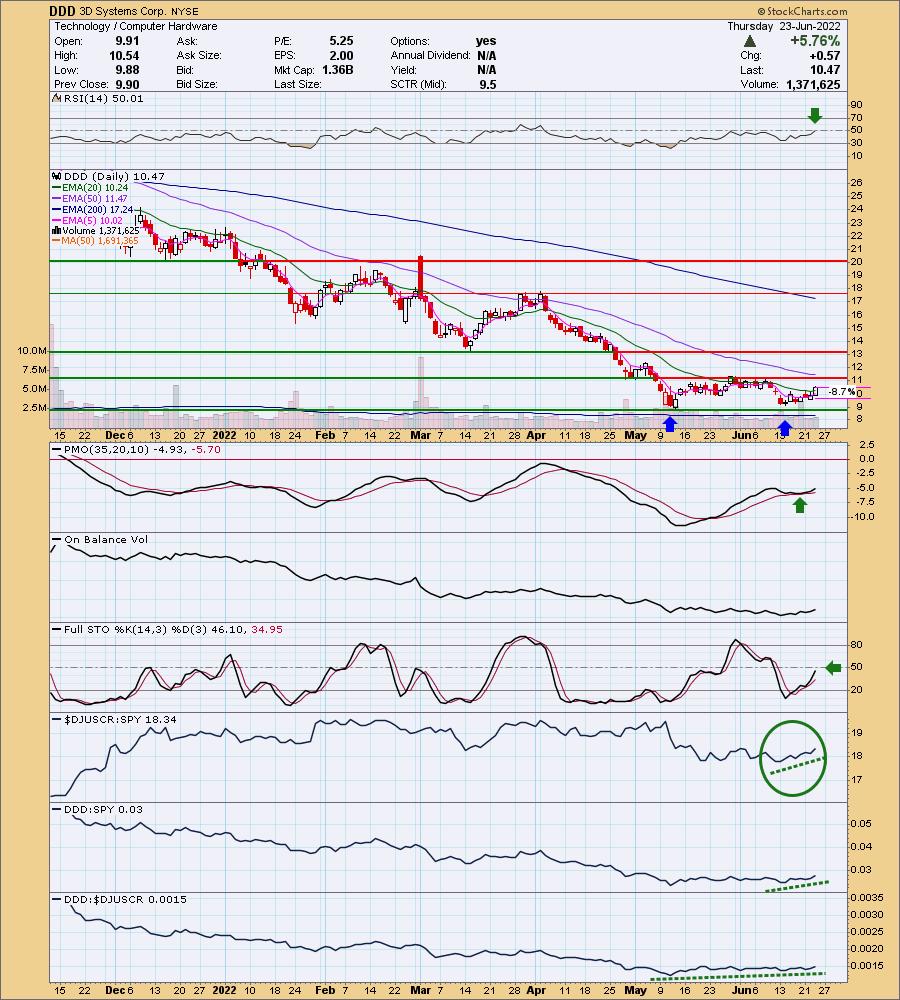Click the Mar label on lower date axis
Viewport: 900px width, 1000px height.
[x=420, y=990]
